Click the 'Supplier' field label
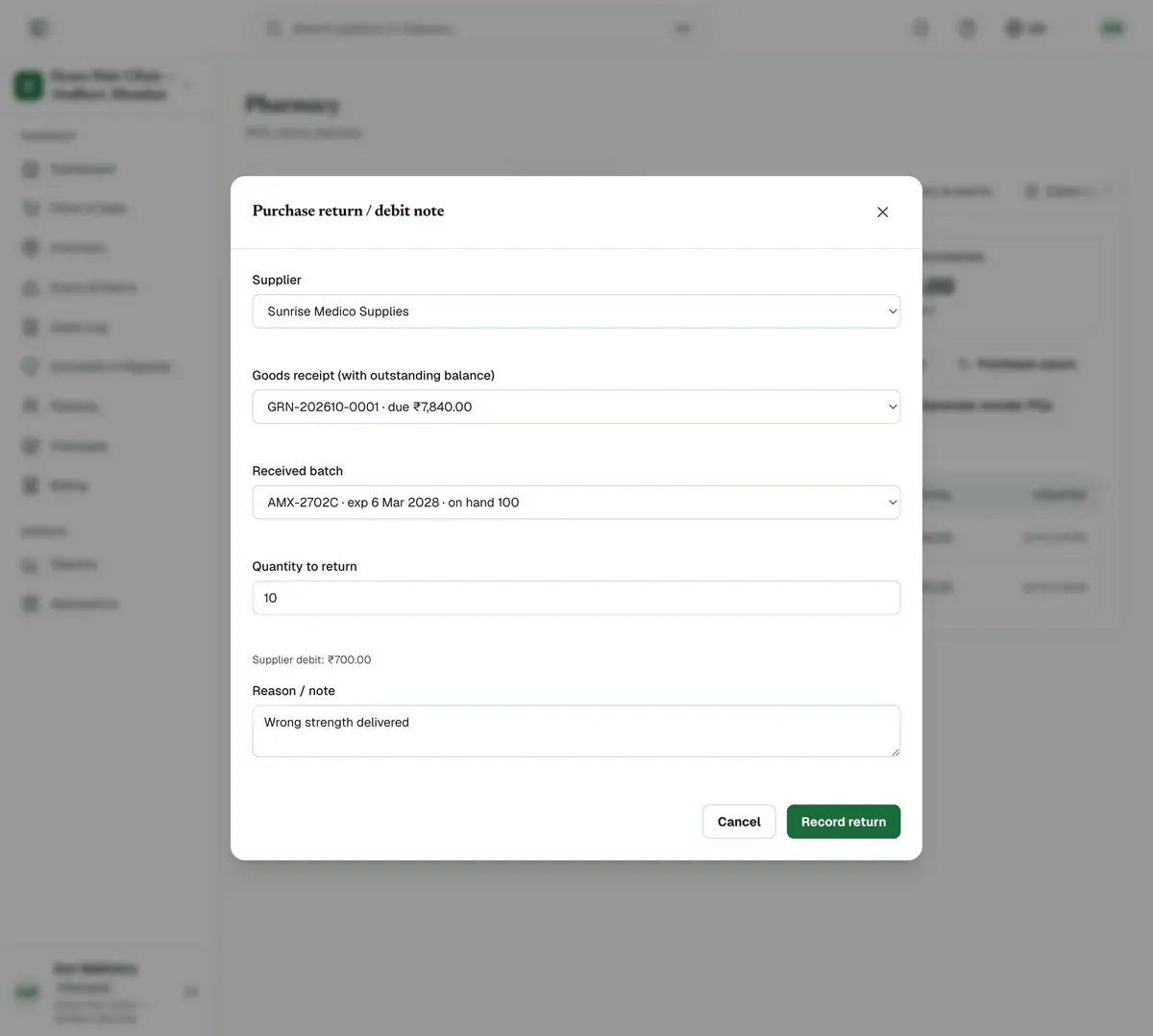 (x=277, y=280)
